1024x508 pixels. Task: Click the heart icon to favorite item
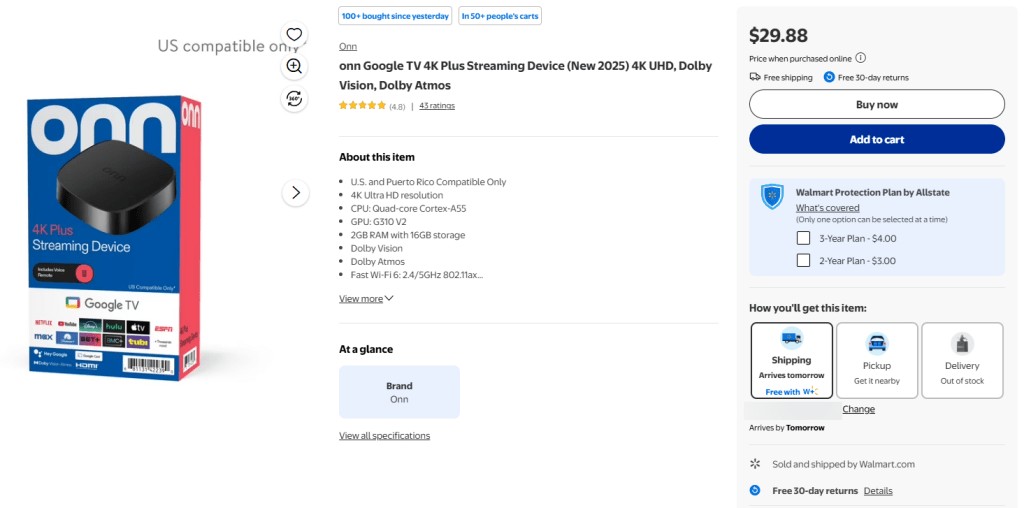point(294,35)
